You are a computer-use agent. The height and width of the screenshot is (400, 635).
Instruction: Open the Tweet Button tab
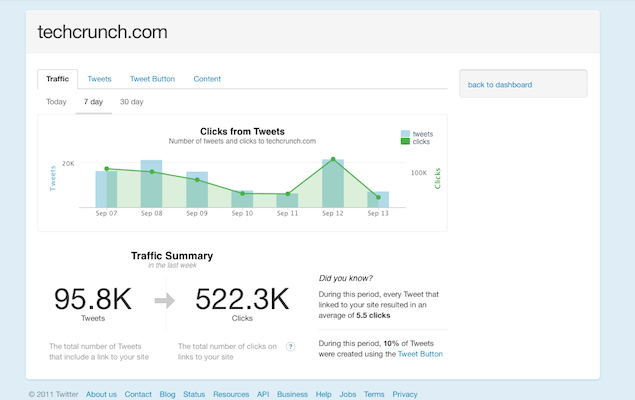pos(152,79)
